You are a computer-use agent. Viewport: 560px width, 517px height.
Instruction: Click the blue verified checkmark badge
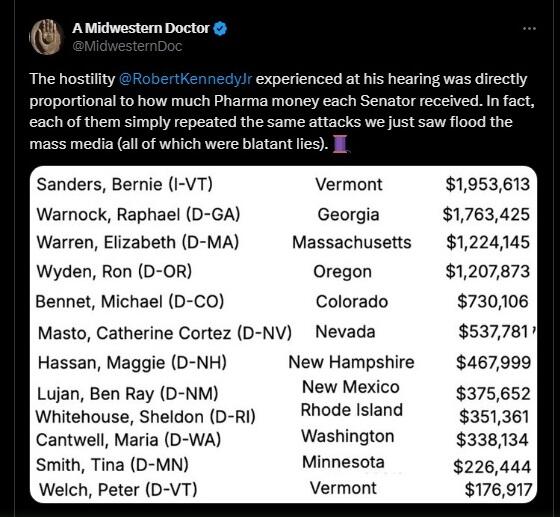coord(220,29)
